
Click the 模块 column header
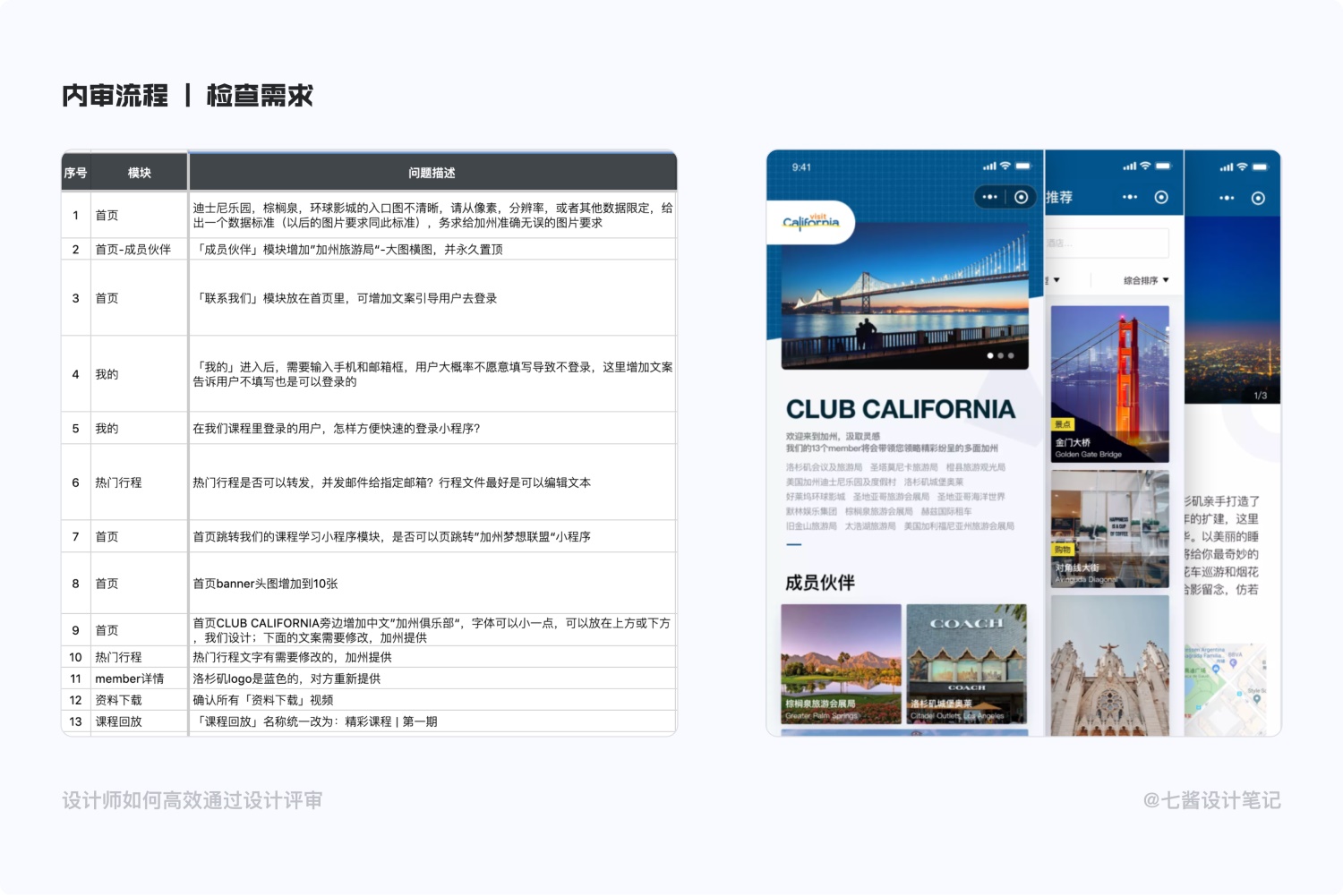[140, 172]
